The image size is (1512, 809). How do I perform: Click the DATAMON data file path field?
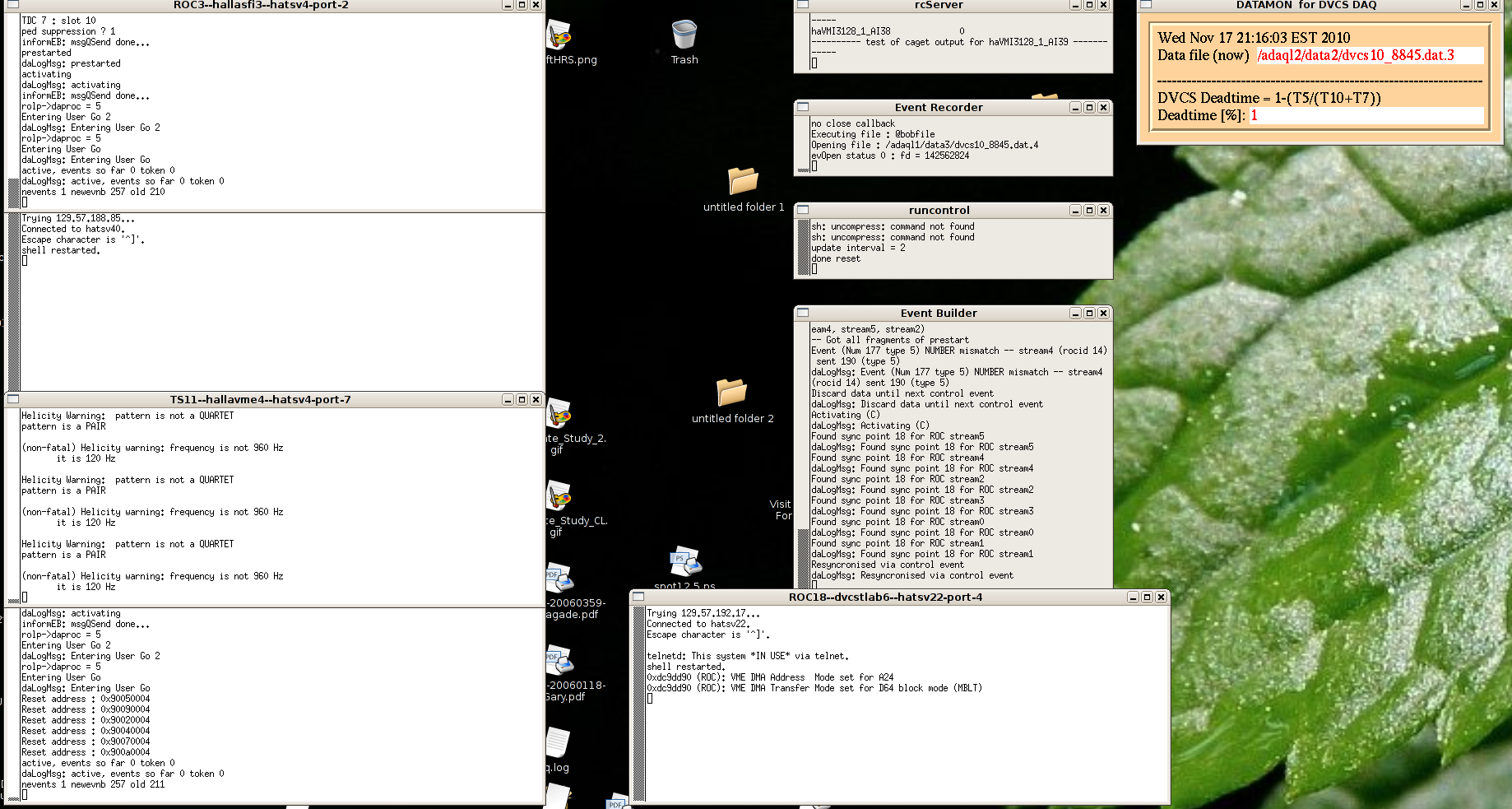click(1369, 55)
